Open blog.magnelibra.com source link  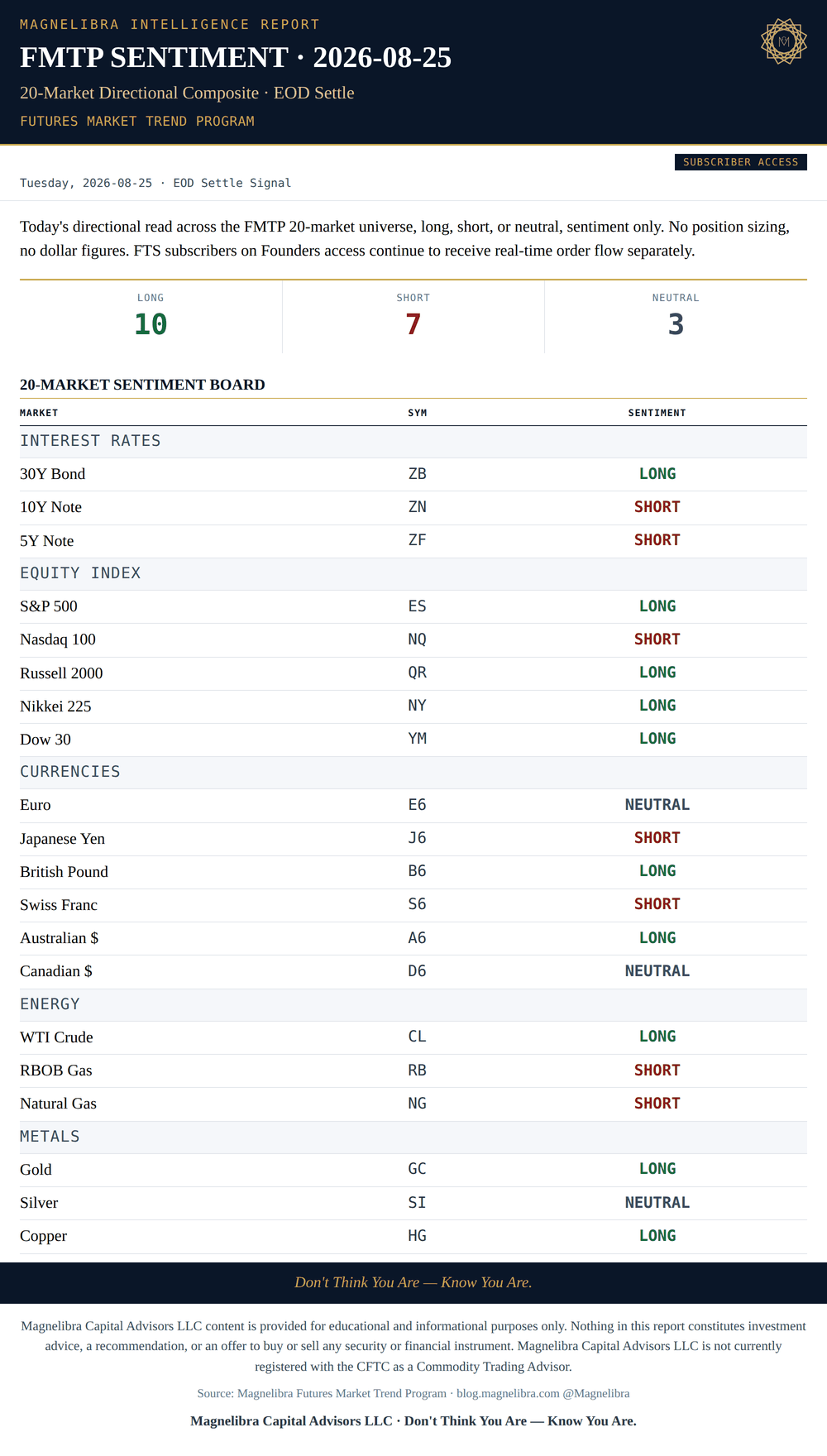click(x=508, y=1393)
